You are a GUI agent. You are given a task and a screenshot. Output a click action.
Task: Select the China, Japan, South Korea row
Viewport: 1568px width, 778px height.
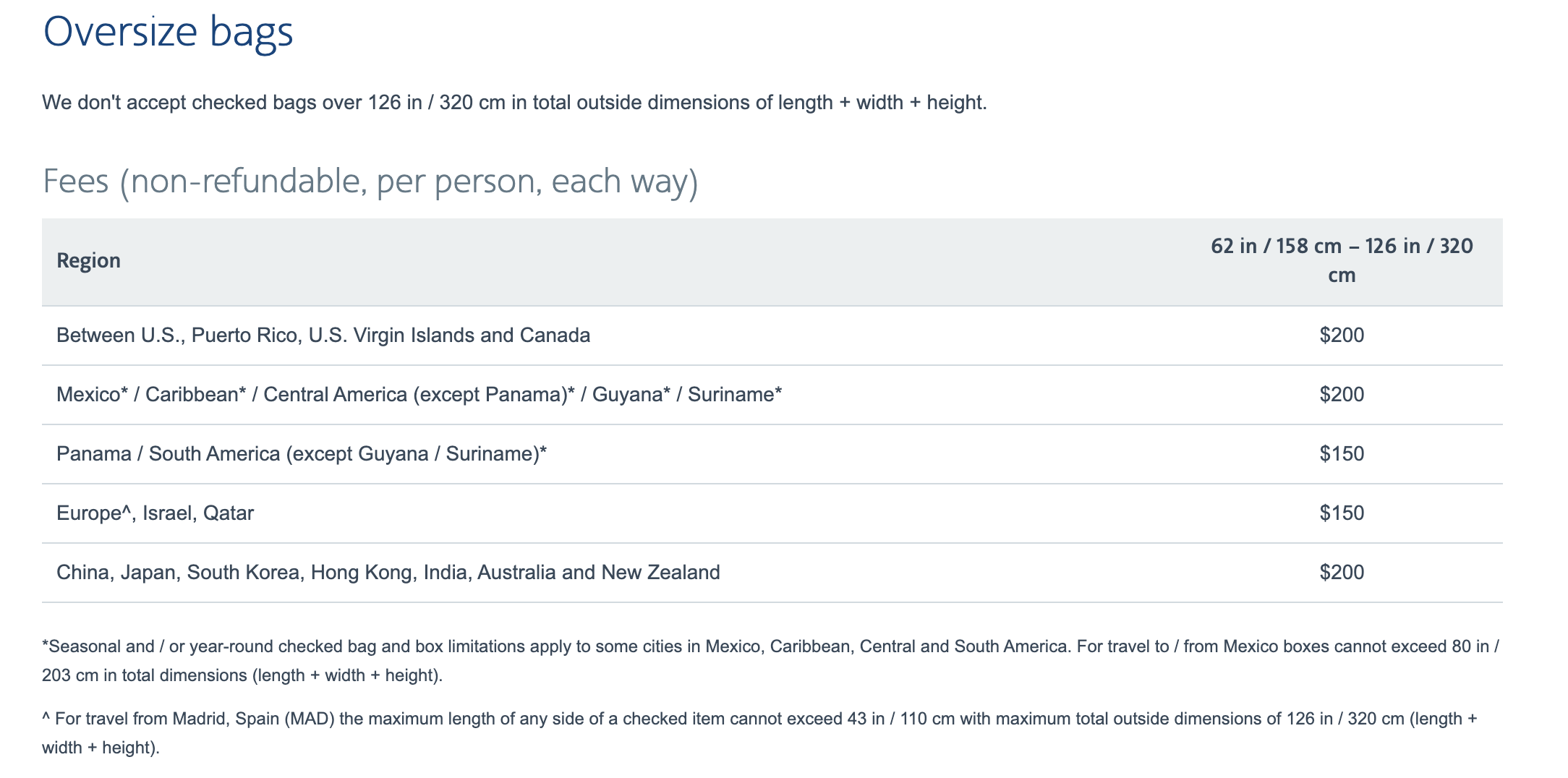click(x=772, y=573)
